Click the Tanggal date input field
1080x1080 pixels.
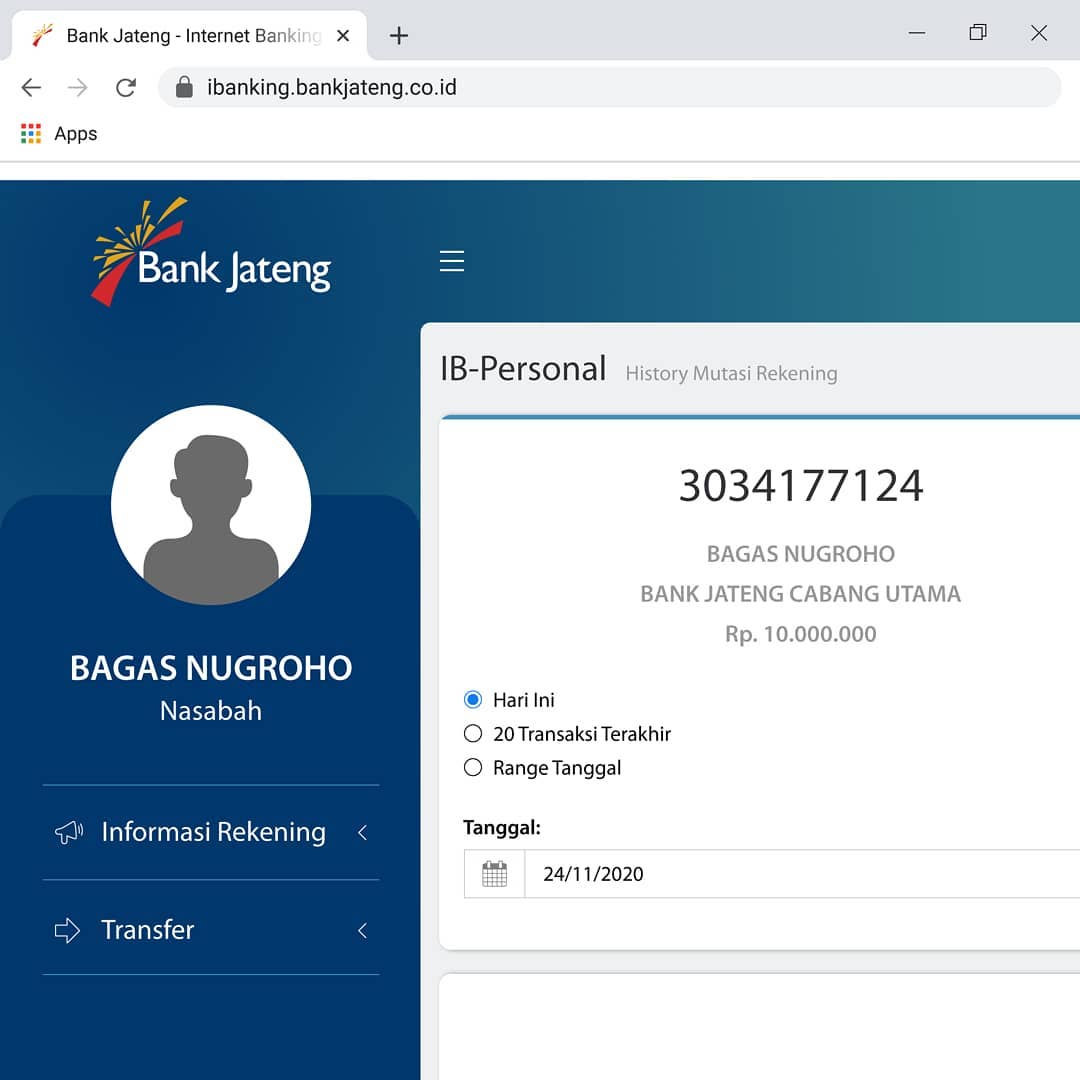click(x=802, y=874)
